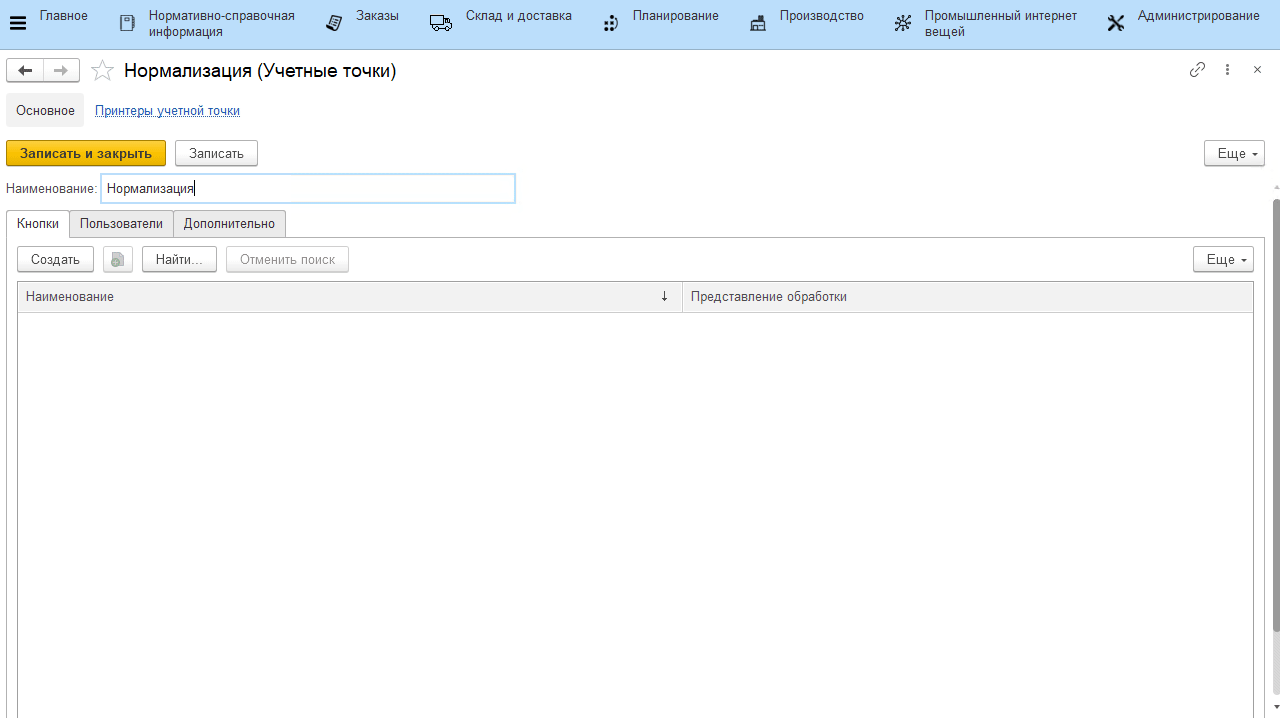Image resolution: width=1280 pixels, height=720 pixels.
Task: Open the Принтеры учетной точки link
Action: click(x=167, y=111)
